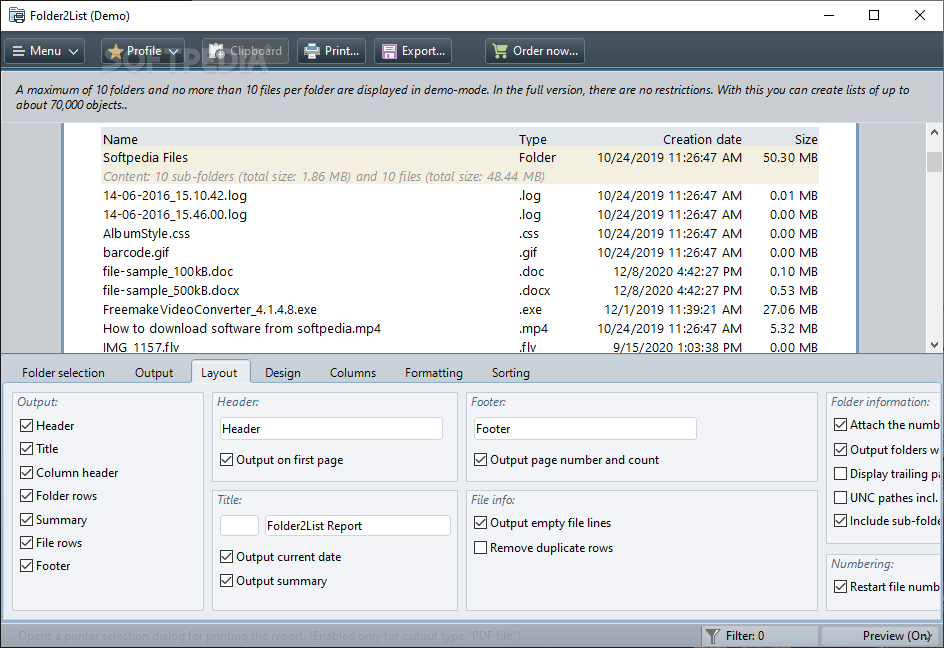Viewport: 944px width, 648px height.
Task: Click the Header text input field
Action: tap(331, 429)
